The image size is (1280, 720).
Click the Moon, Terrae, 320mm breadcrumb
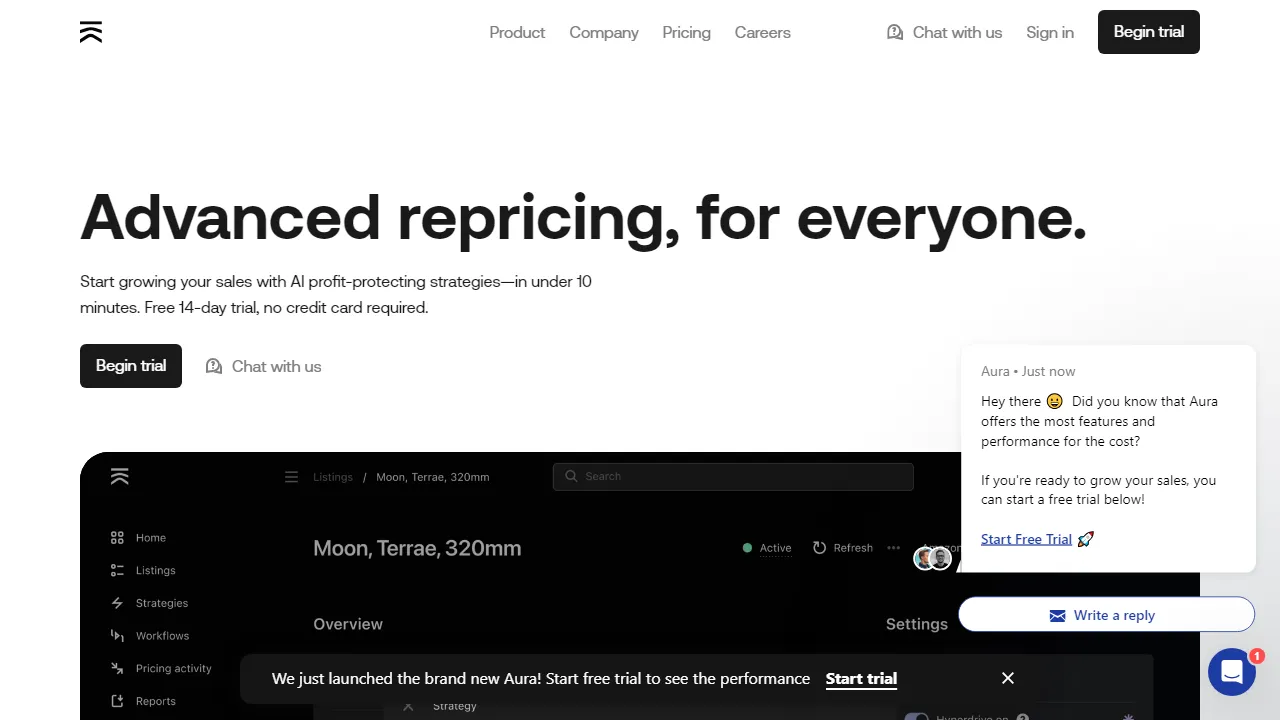pyautogui.click(x=433, y=477)
